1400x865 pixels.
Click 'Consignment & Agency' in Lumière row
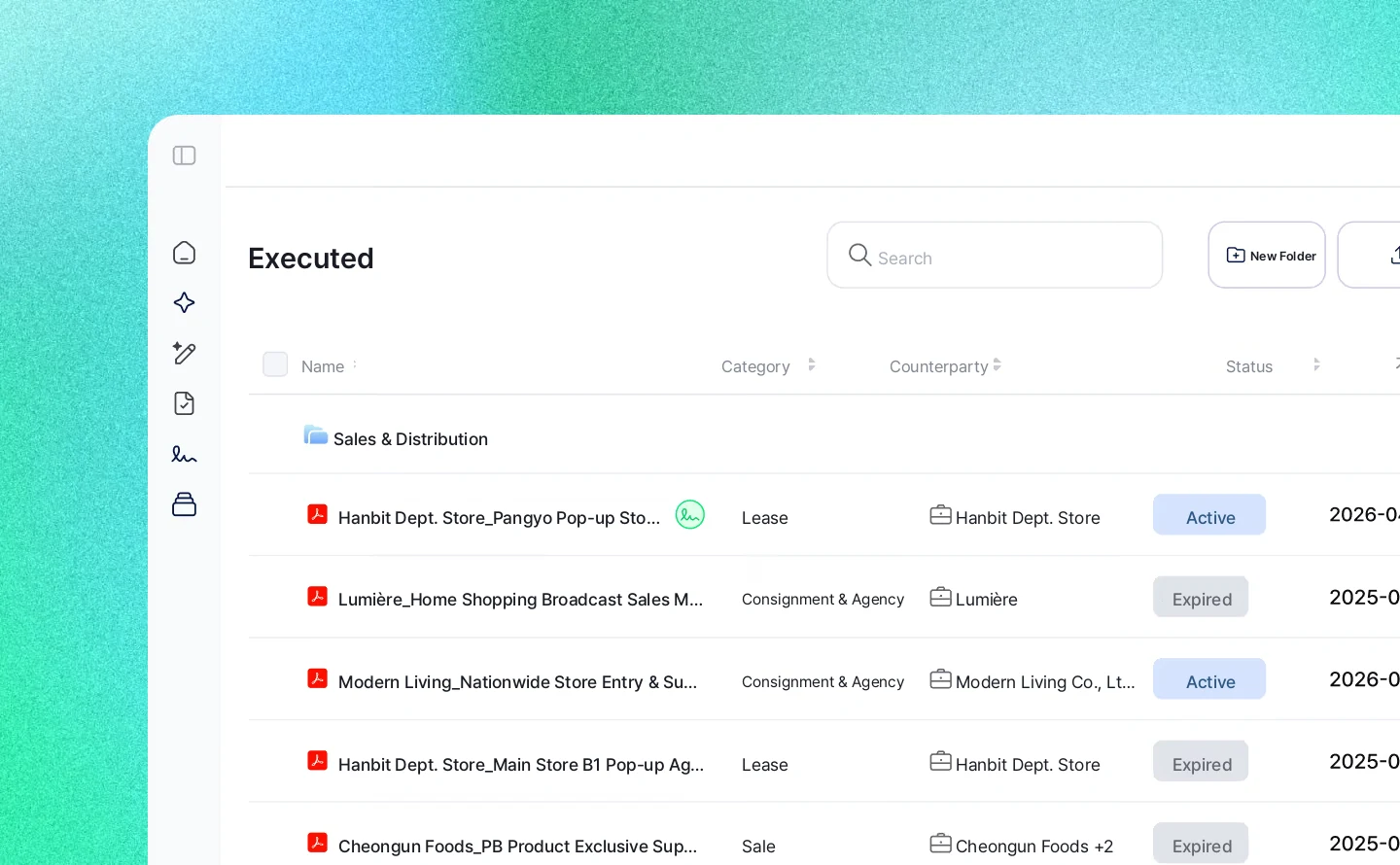coord(822,600)
